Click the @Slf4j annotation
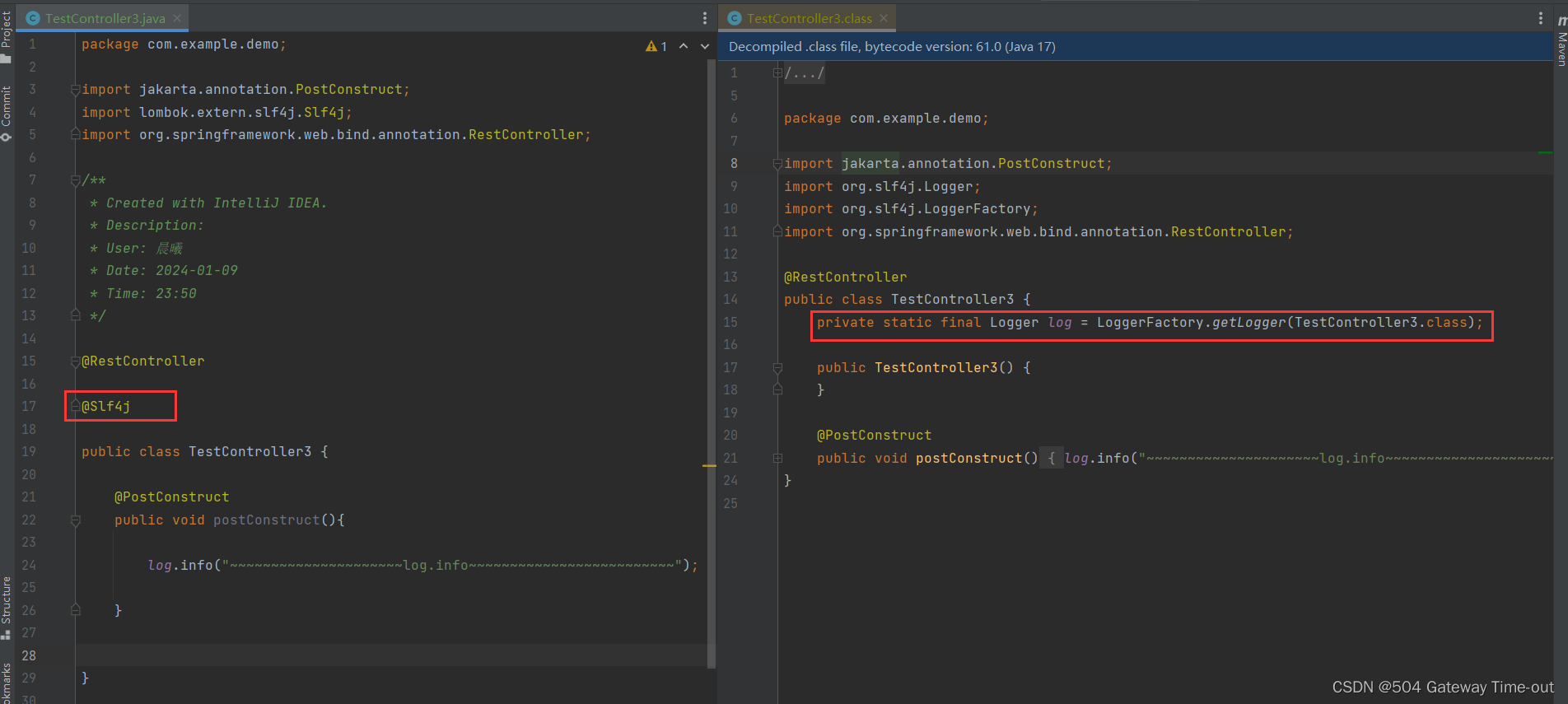 pos(106,406)
